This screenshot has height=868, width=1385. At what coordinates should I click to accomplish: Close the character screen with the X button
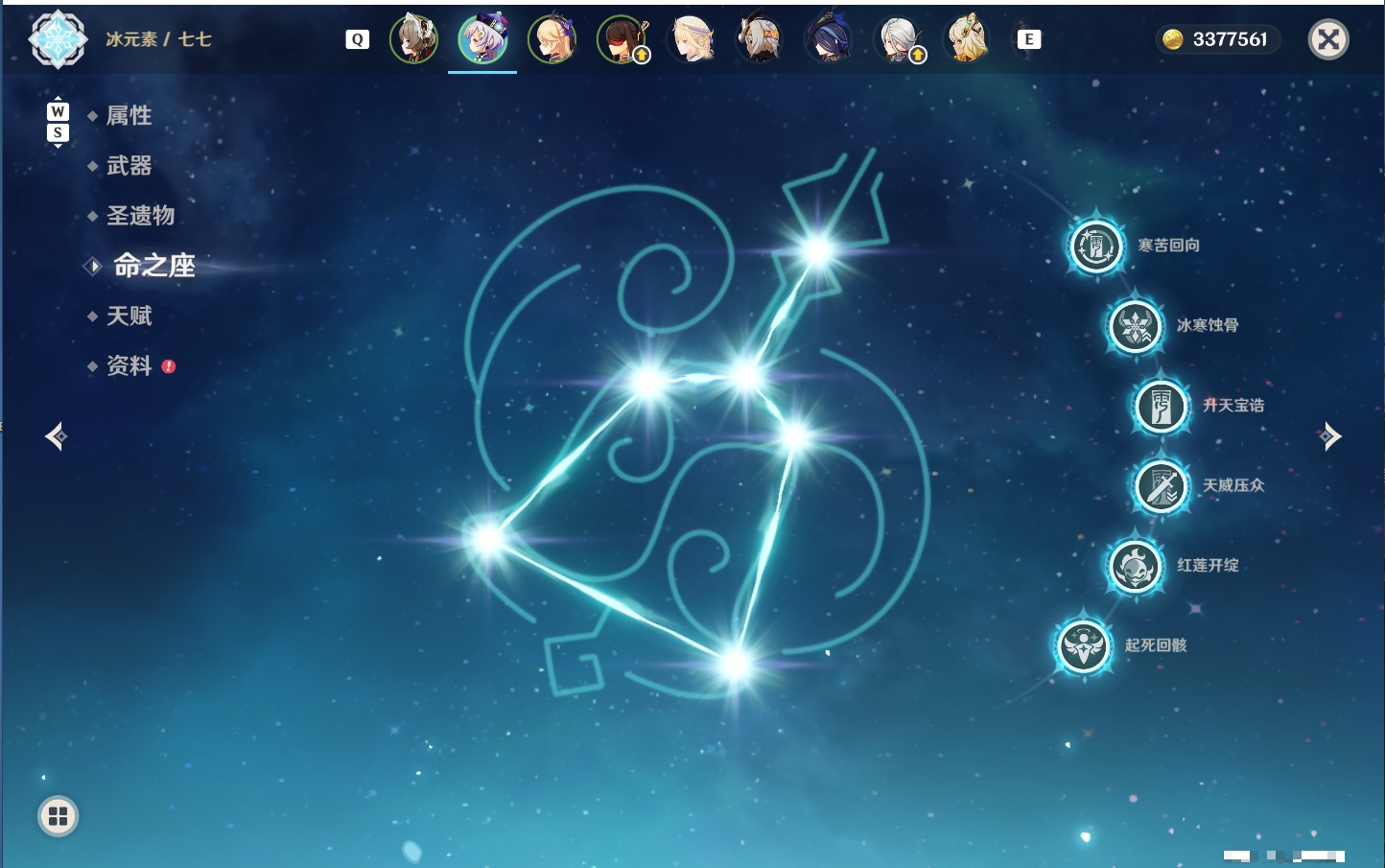point(1328,39)
